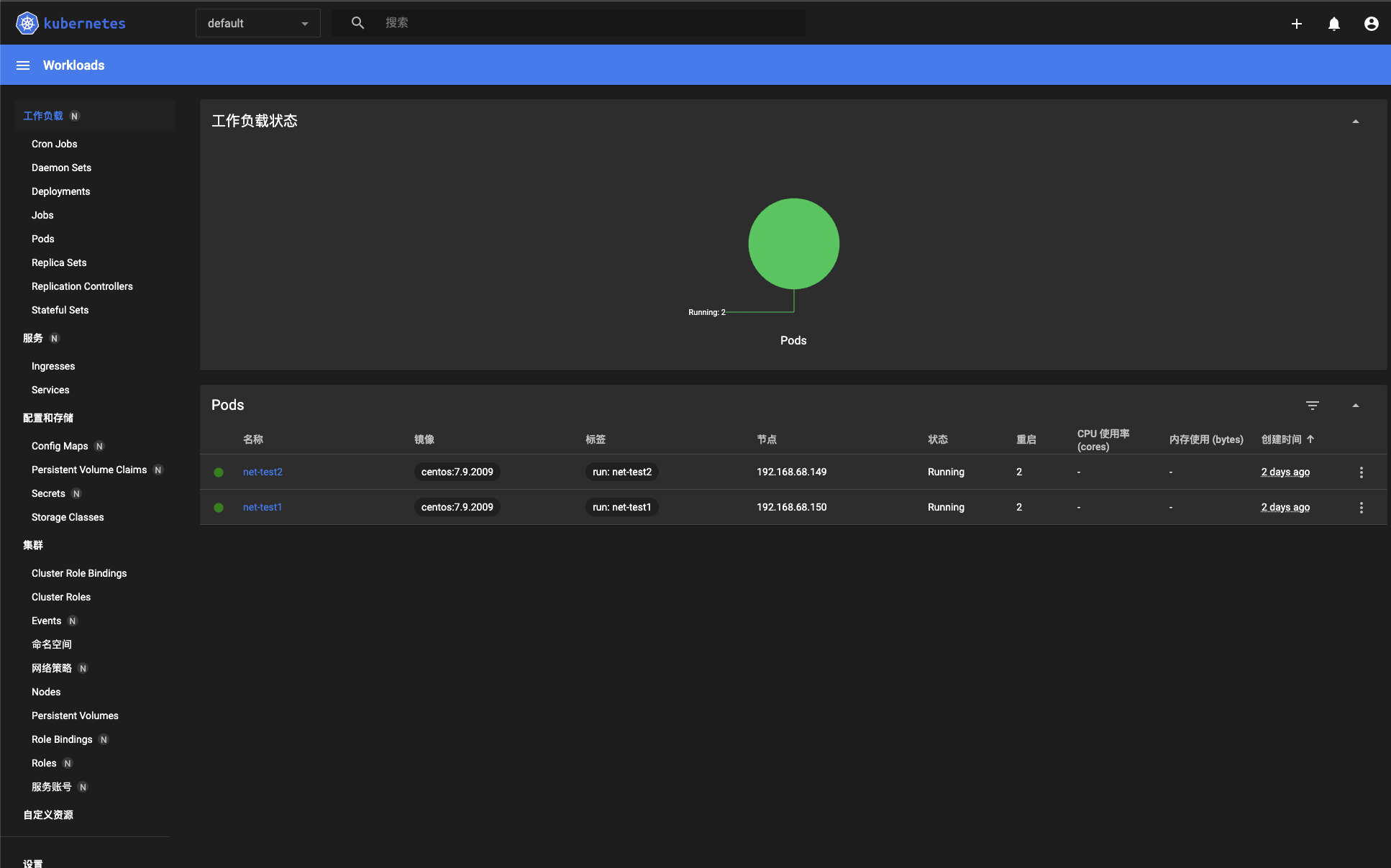Click 2 days ago for net-test2

(1285, 472)
